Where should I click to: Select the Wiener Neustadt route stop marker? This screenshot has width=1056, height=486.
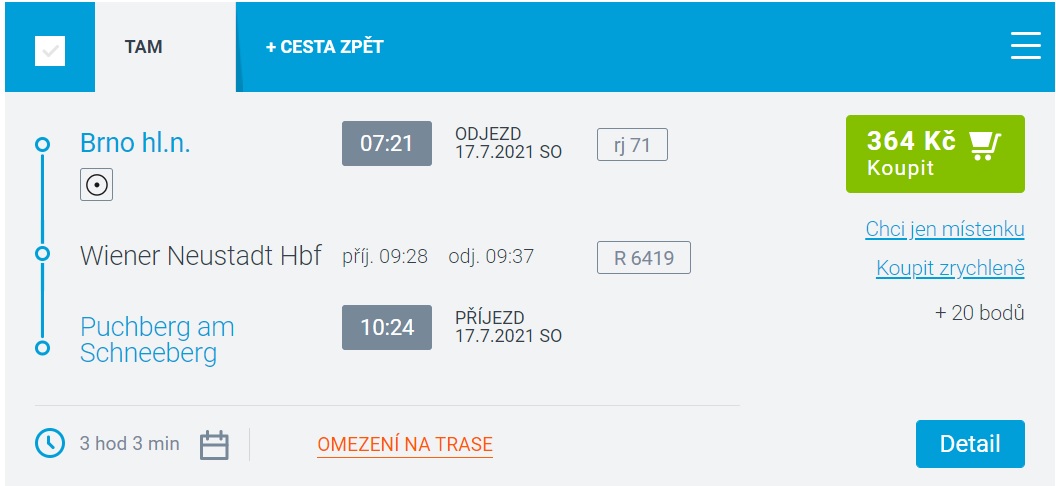[x=42, y=254]
